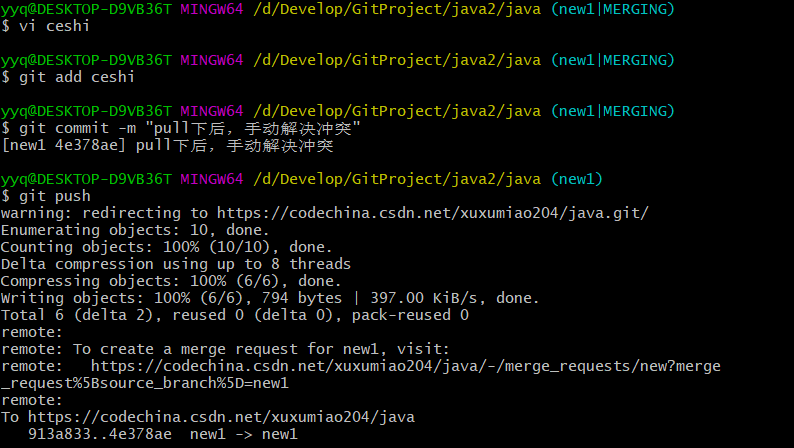The image size is (794, 448).
Task: Click the 'Compressing objects: 100% (6/6)' line
Action: coord(171,281)
